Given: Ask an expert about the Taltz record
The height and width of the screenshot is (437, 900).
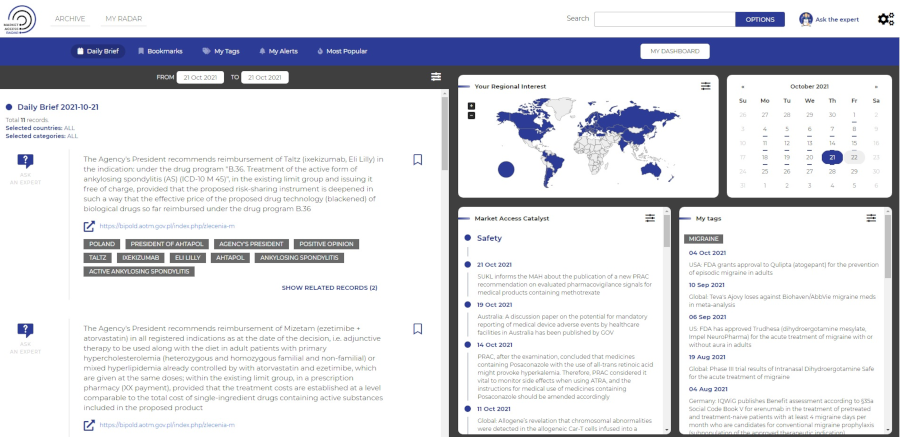Looking at the screenshot, I should tap(25, 169).
